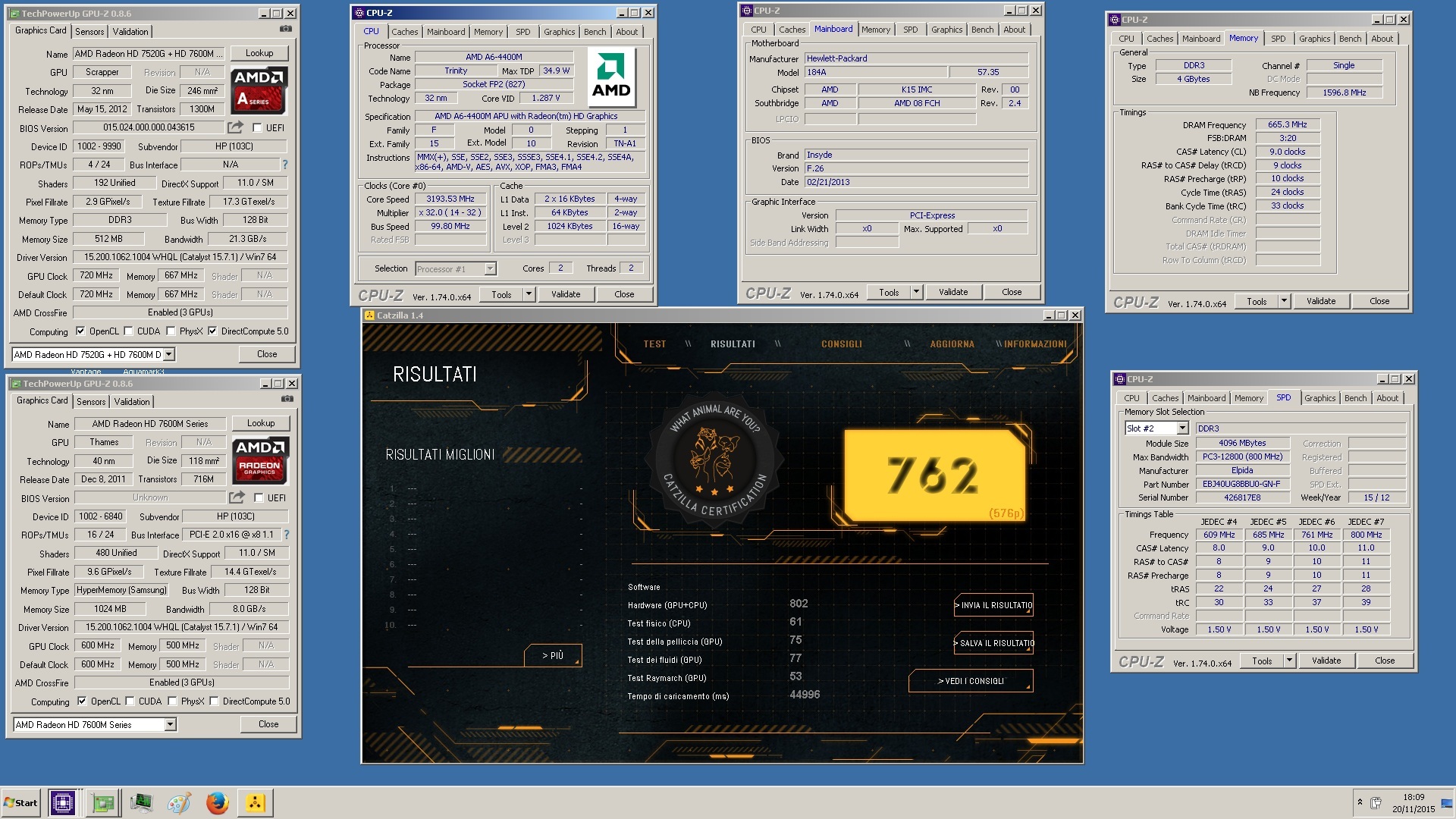This screenshot has height=819, width=1456.
Task: Open the GPU-Z graphics card taskbar icon
Action: tap(102, 802)
